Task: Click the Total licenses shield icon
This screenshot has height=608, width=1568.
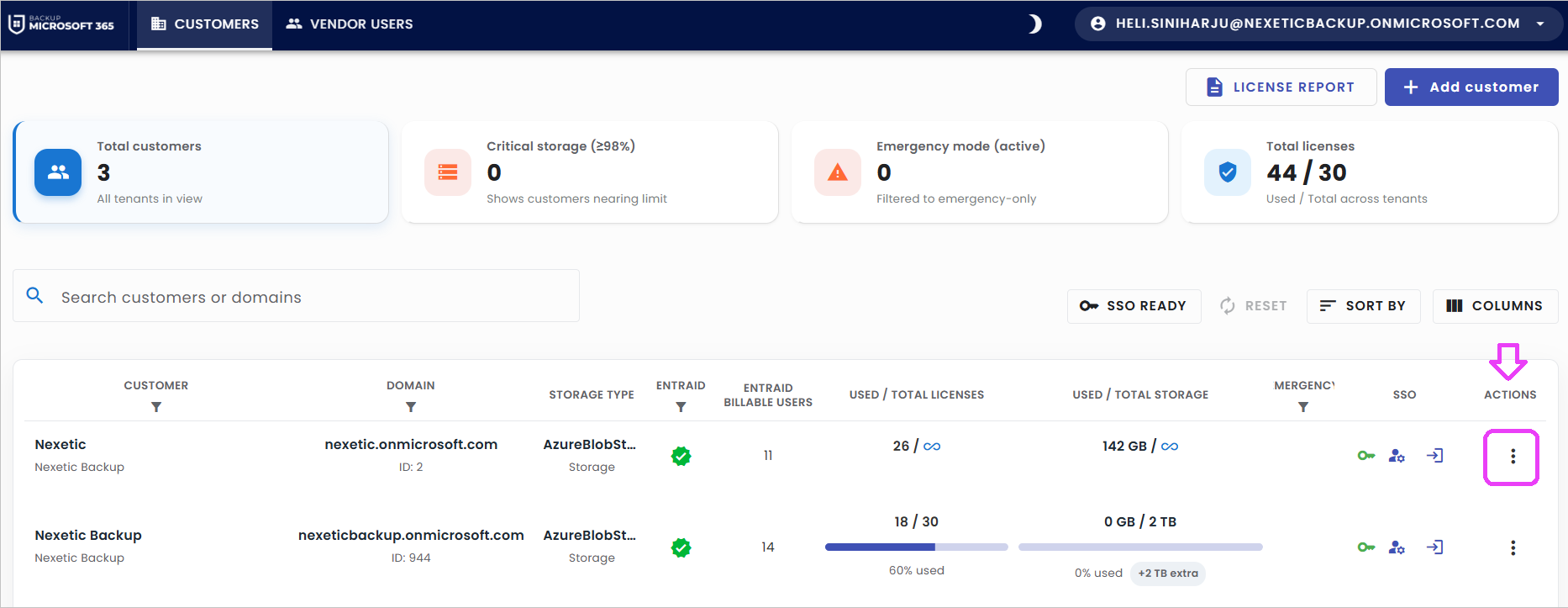Action: 1228,172
